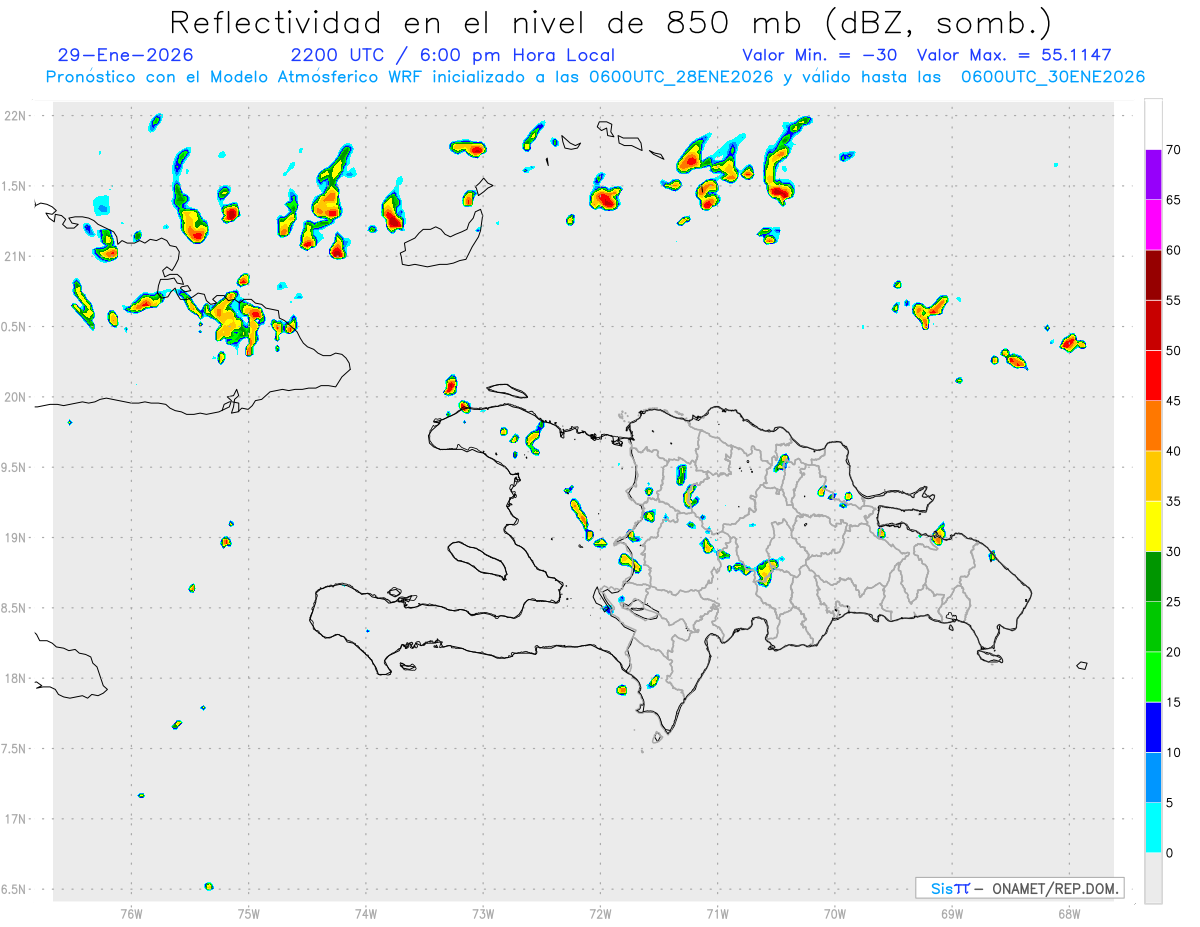Select the cyan 0–5 dBZ colorbar segment

(x=1153, y=827)
